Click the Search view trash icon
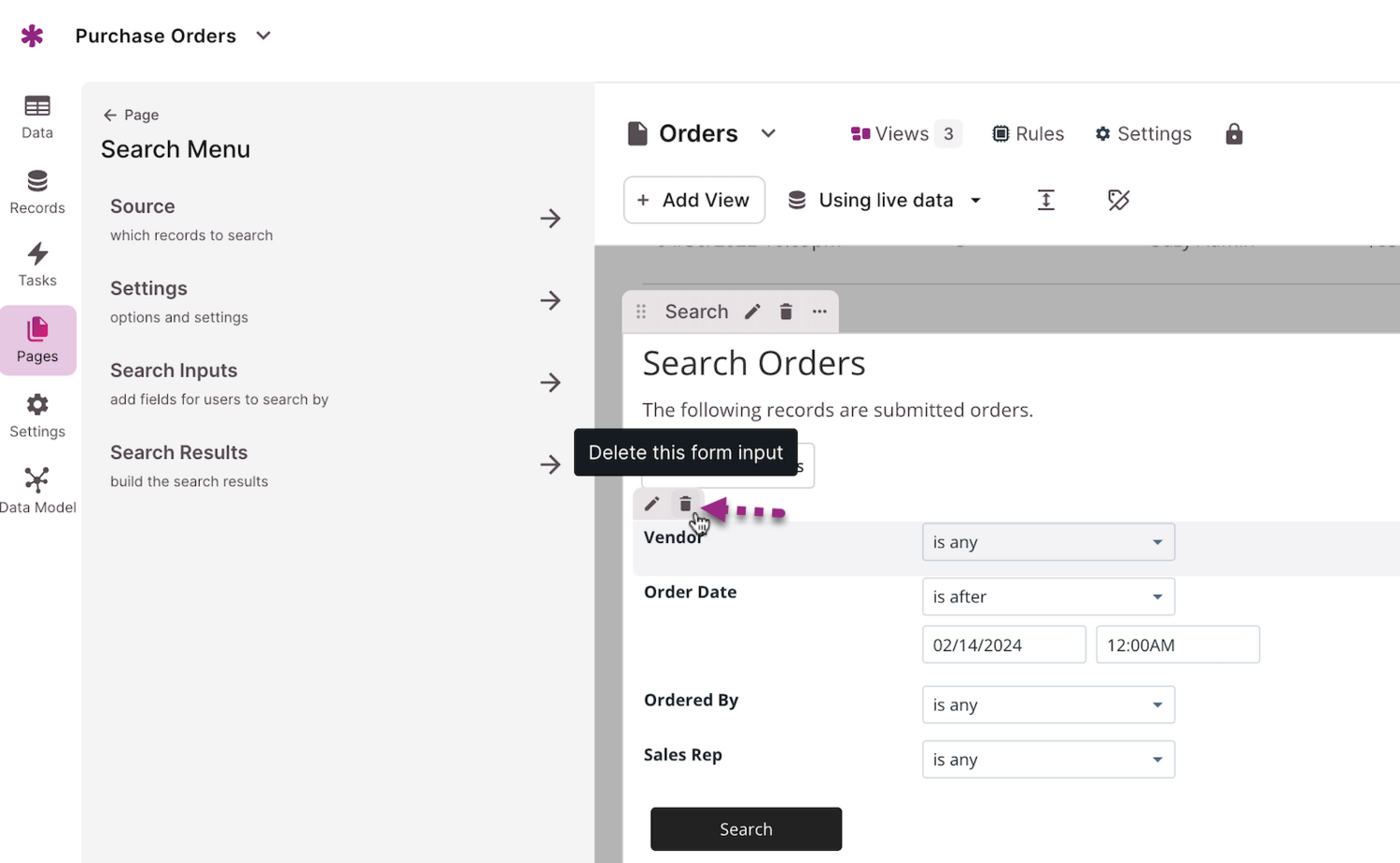 click(x=786, y=312)
